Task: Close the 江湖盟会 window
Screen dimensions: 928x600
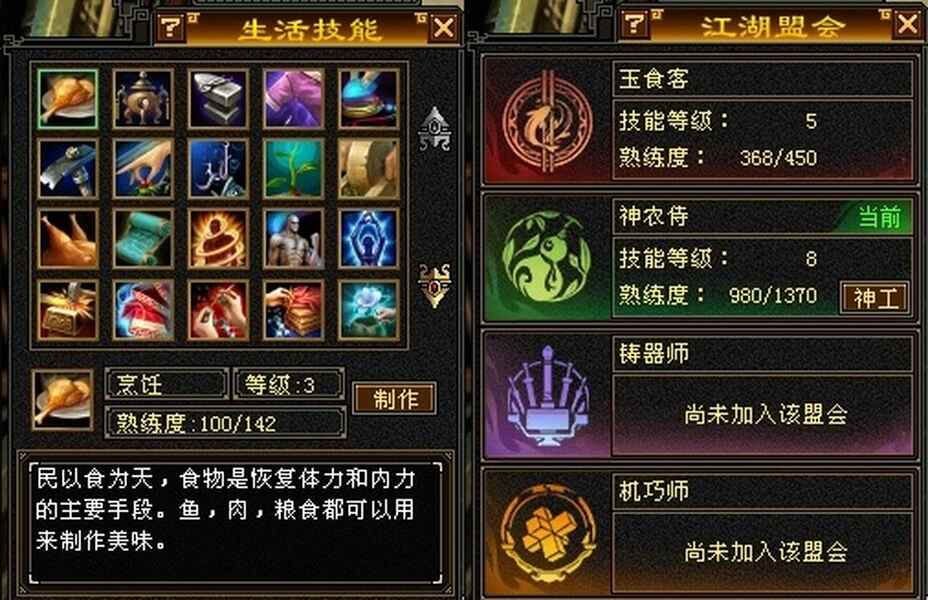Action: tap(908, 25)
